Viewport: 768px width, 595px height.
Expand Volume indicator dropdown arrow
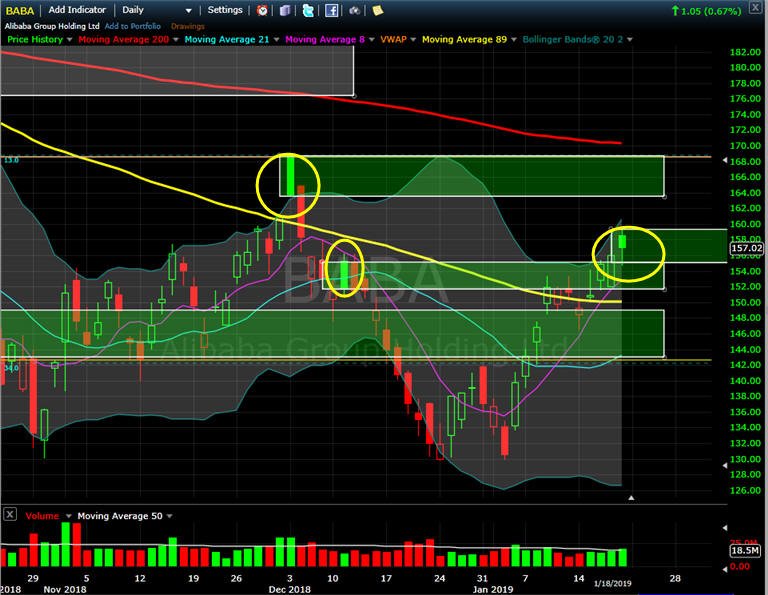(x=69, y=516)
